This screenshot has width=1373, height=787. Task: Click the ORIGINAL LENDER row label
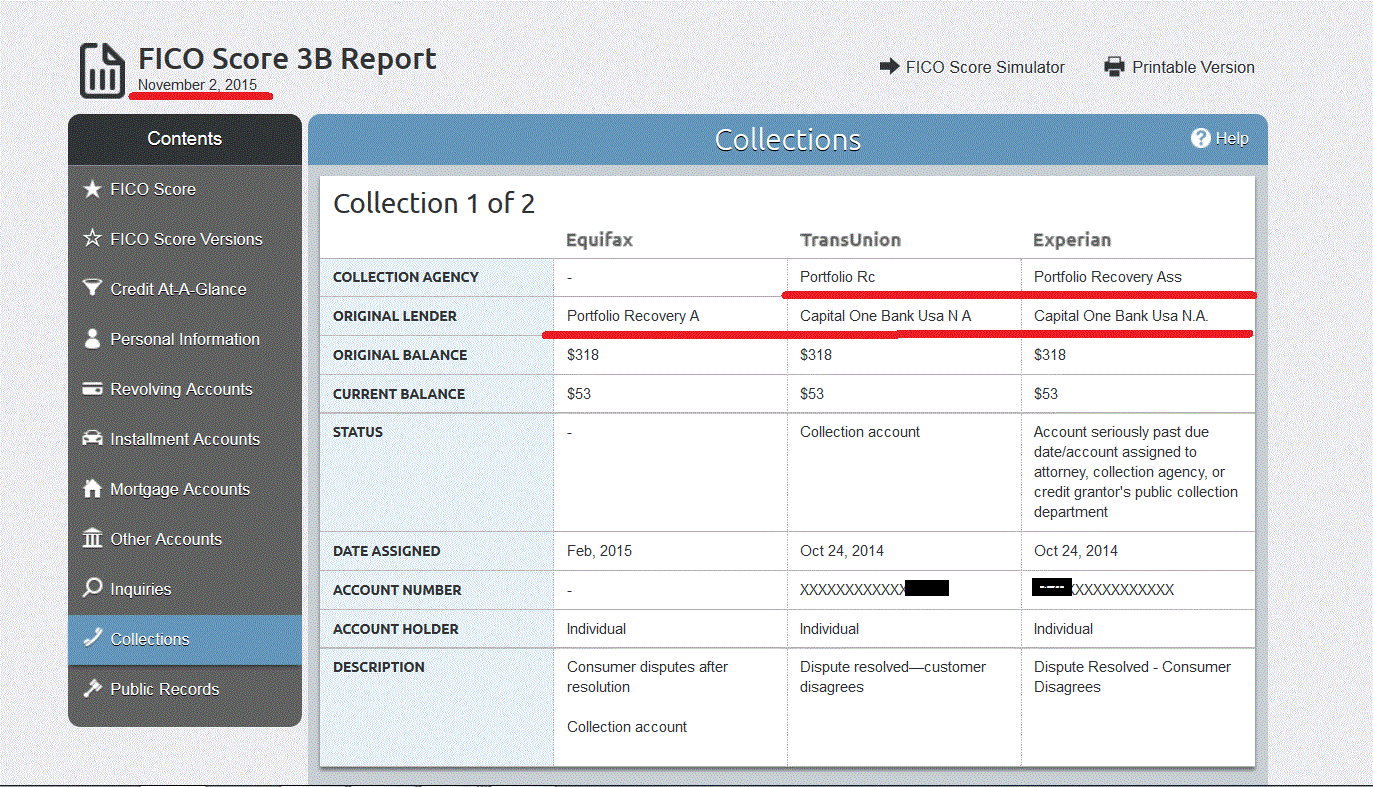click(x=395, y=316)
